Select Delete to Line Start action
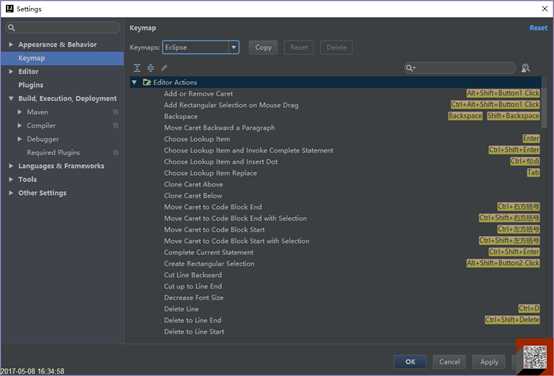The image size is (554, 376). pyautogui.click(x=194, y=331)
